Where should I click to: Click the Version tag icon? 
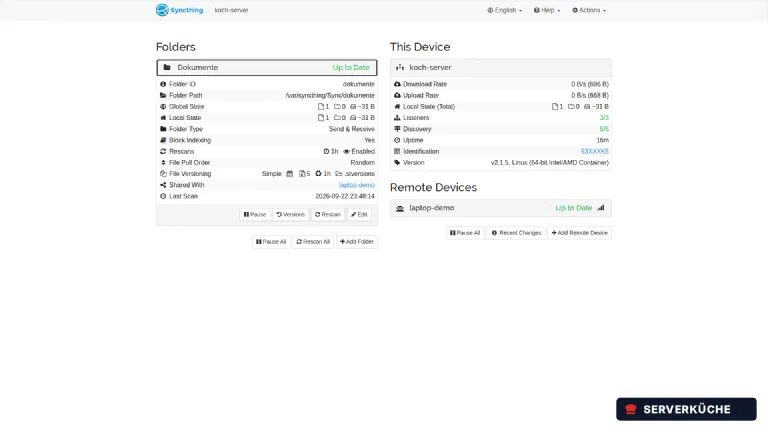[x=397, y=163]
